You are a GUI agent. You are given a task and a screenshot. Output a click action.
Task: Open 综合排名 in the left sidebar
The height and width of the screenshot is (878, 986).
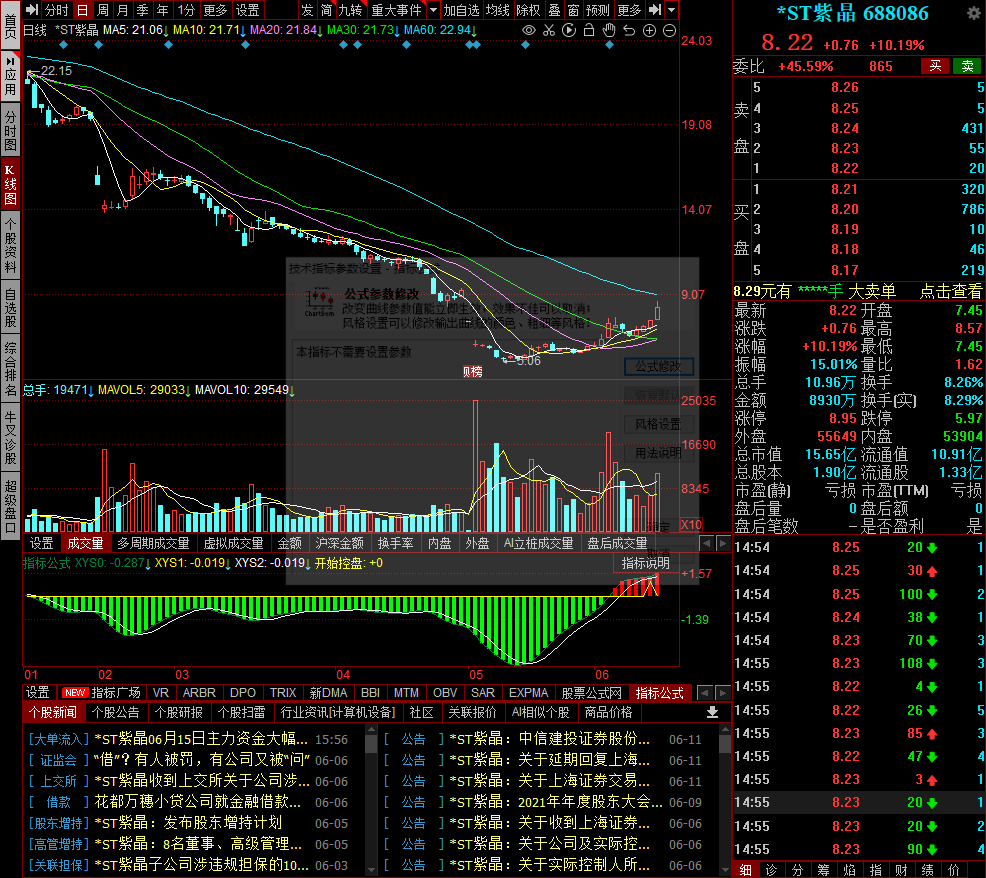click(10, 369)
